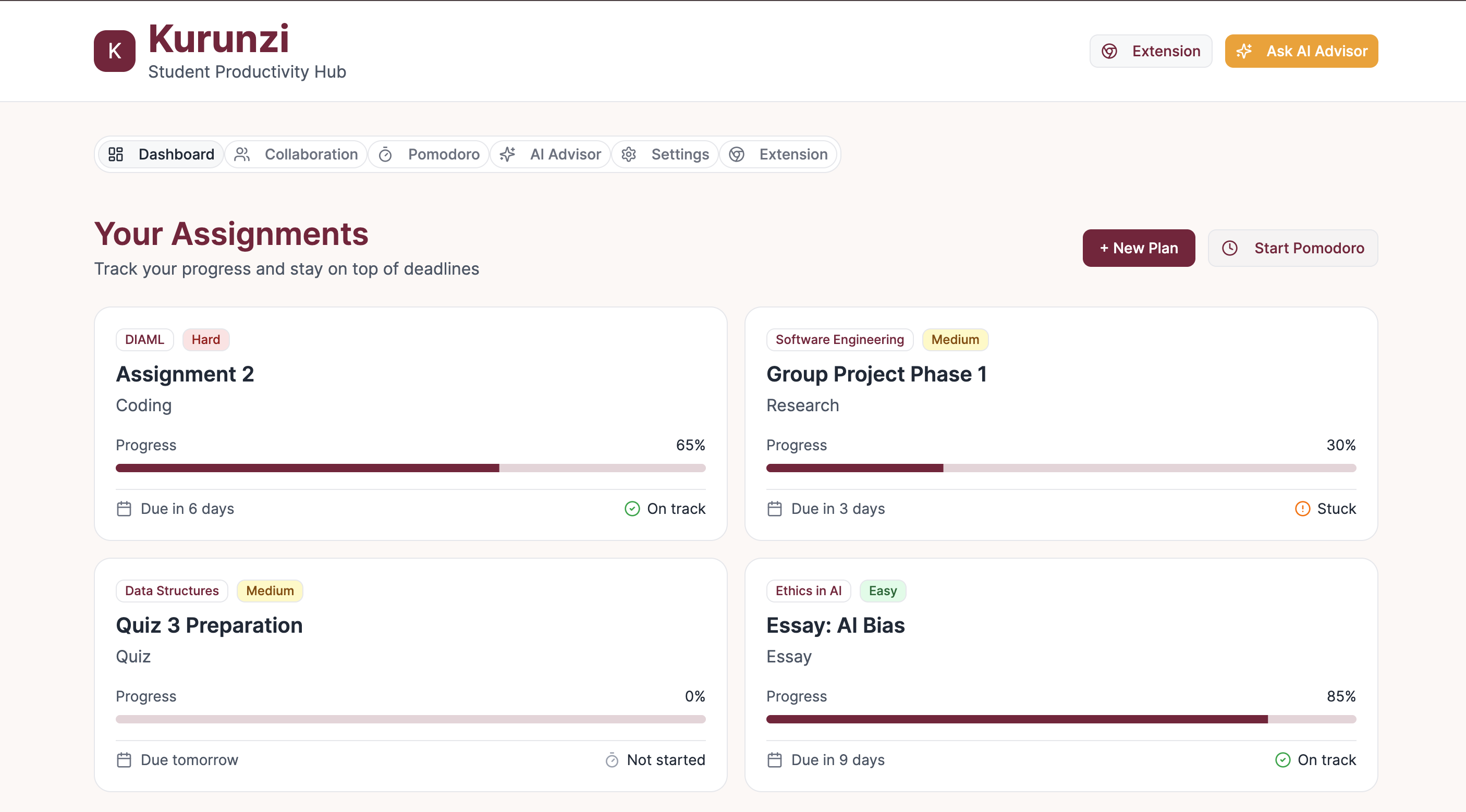Screen dimensions: 1466x812
Task: Click the Chrome icon in header Extension button
Action: click(x=1109, y=51)
